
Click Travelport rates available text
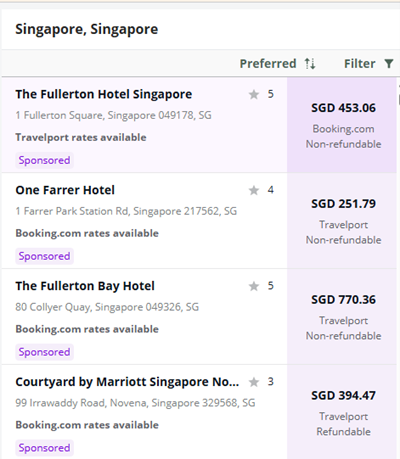pos(81,137)
